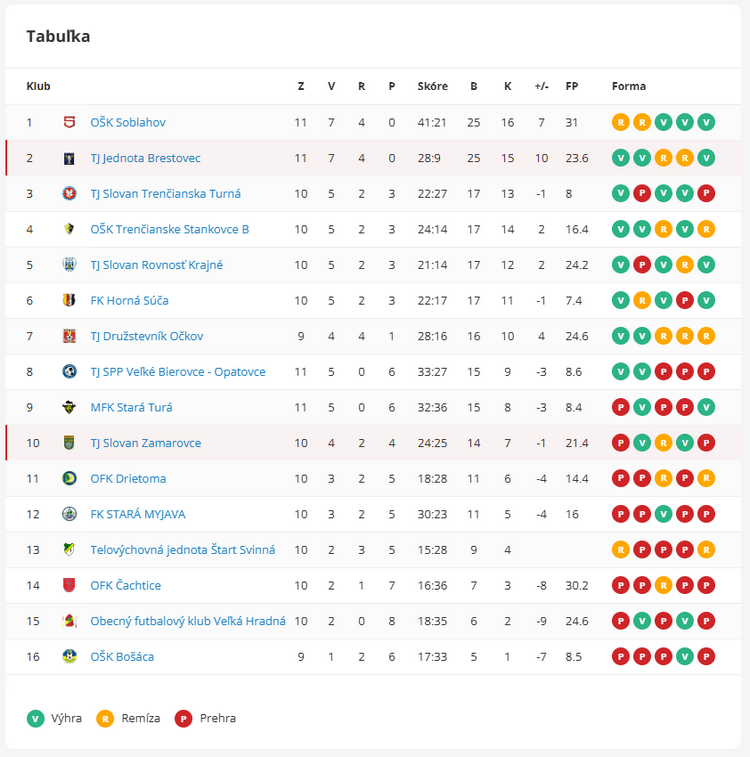Open the TJ Slovan Zamarovce team link
750x757 pixels.
coord(145,443)
